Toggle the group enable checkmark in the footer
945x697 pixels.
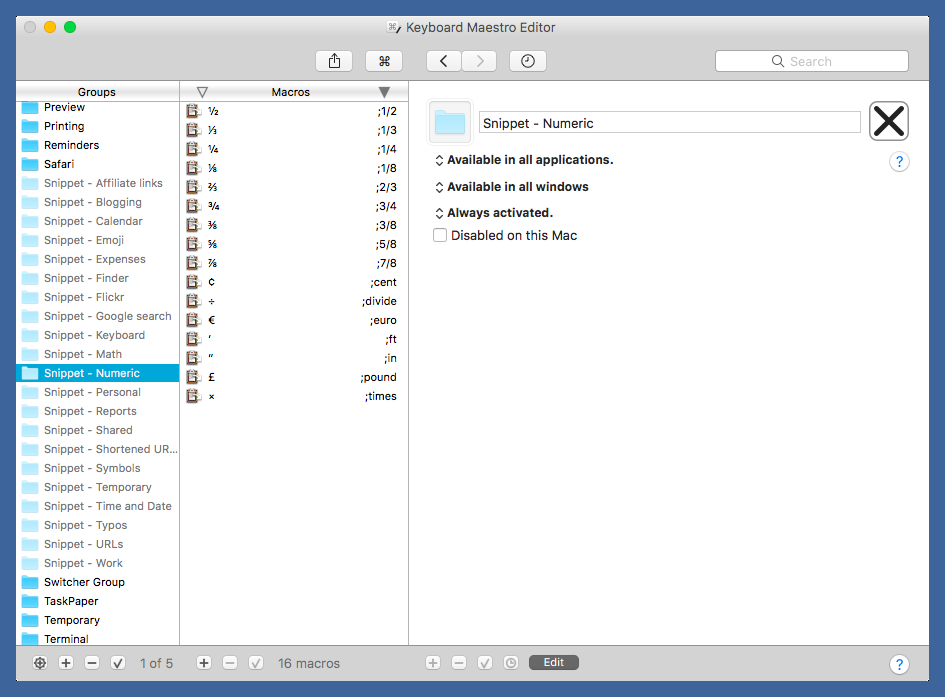[x=118, y=663]
